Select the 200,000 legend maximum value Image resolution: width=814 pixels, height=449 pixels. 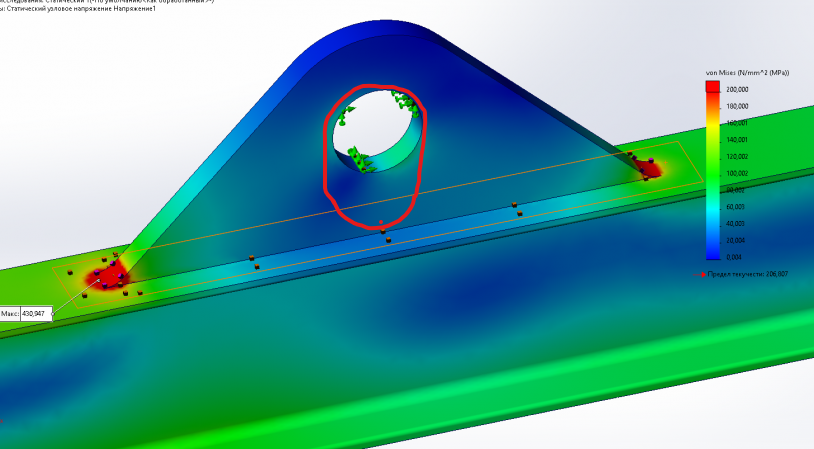pos(737,89)
